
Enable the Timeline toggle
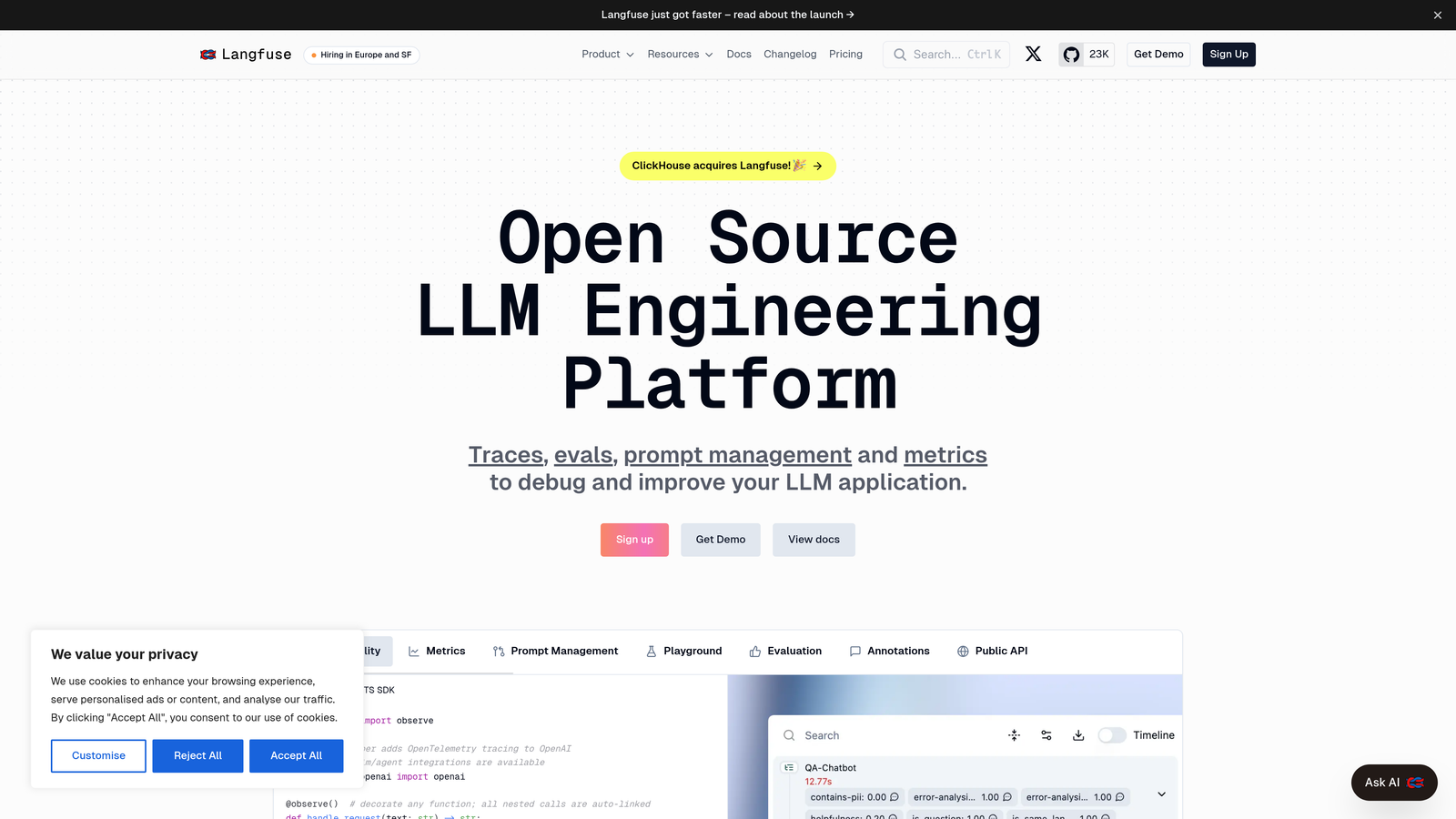pos(1112,734)
